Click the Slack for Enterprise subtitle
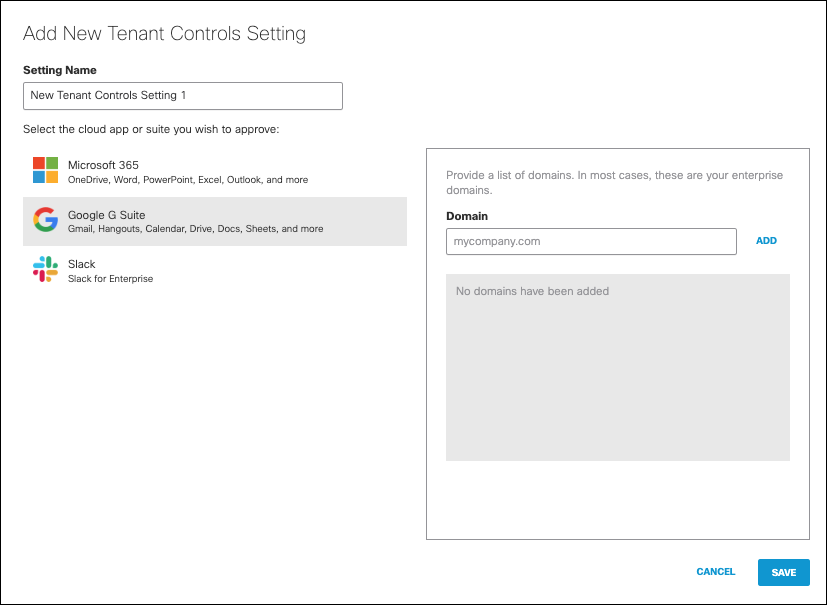Viewport: 827px width, 605px height. click(x=110, y=279)
